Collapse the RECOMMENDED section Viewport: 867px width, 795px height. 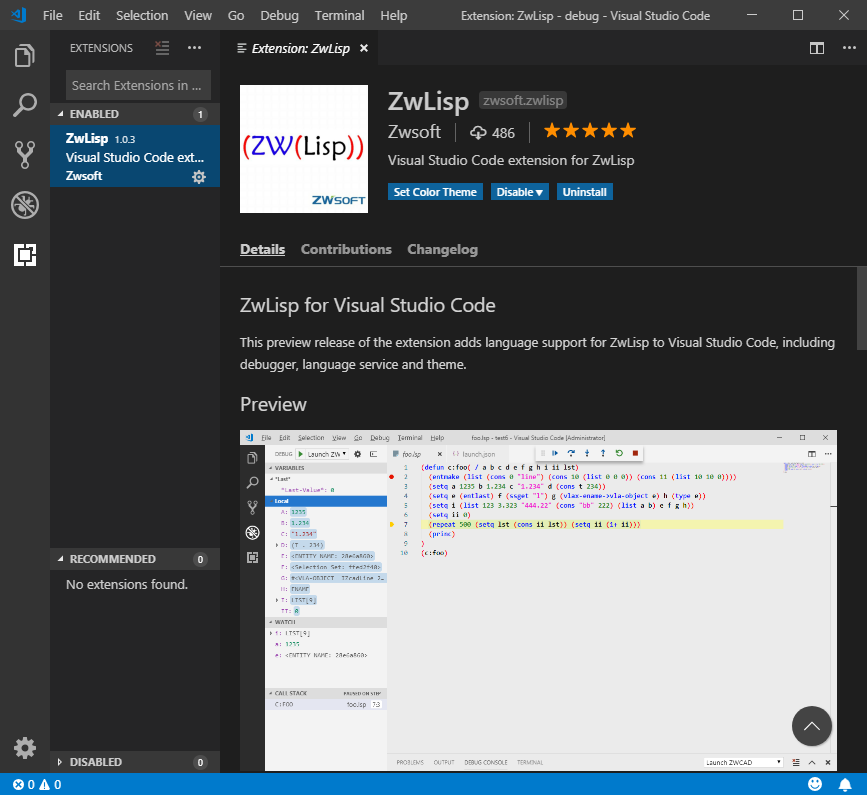tap(134, 559)
